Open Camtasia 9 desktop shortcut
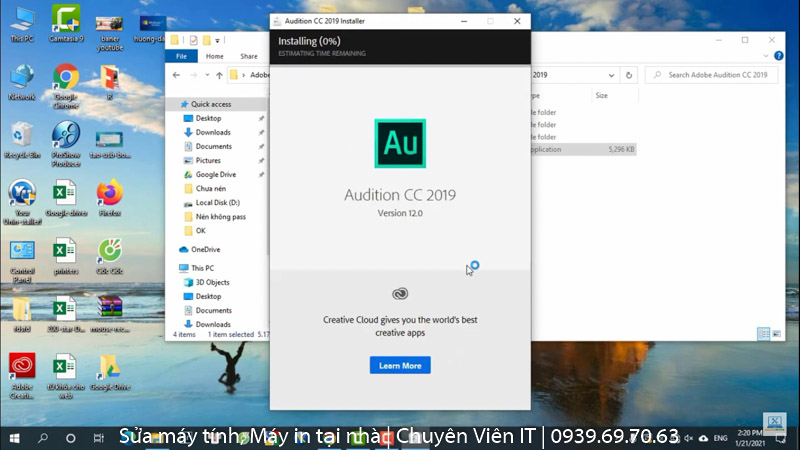Image resolution: width=800 pixels, height=450 pixels. coord(66,18)
